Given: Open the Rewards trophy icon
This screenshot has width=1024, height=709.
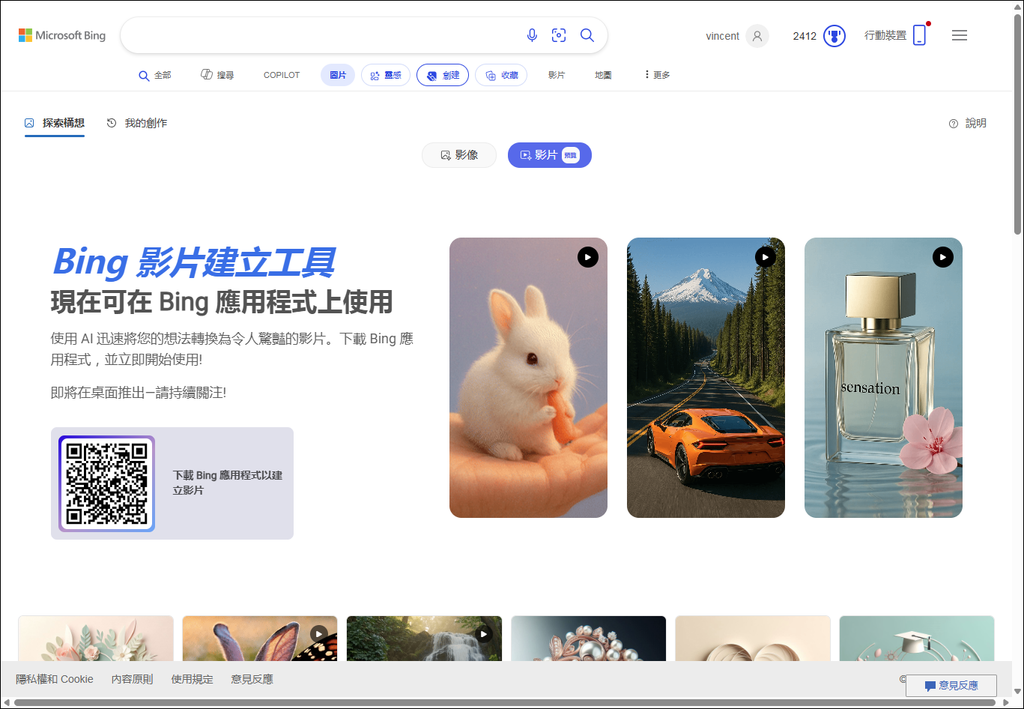Looking at the screenshot, I should pyautogui.click(x=834, y=36).
